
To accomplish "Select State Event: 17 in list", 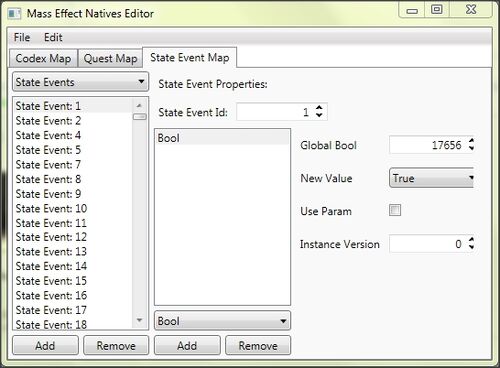I will click(x=73, y=310).
